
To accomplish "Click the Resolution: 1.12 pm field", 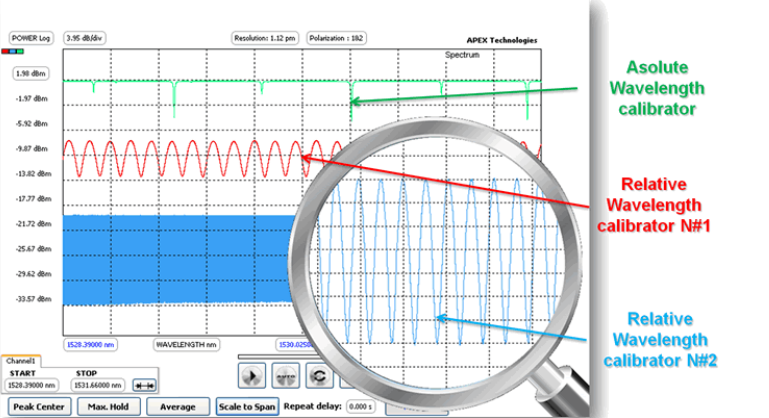I will tap(265, 38).
